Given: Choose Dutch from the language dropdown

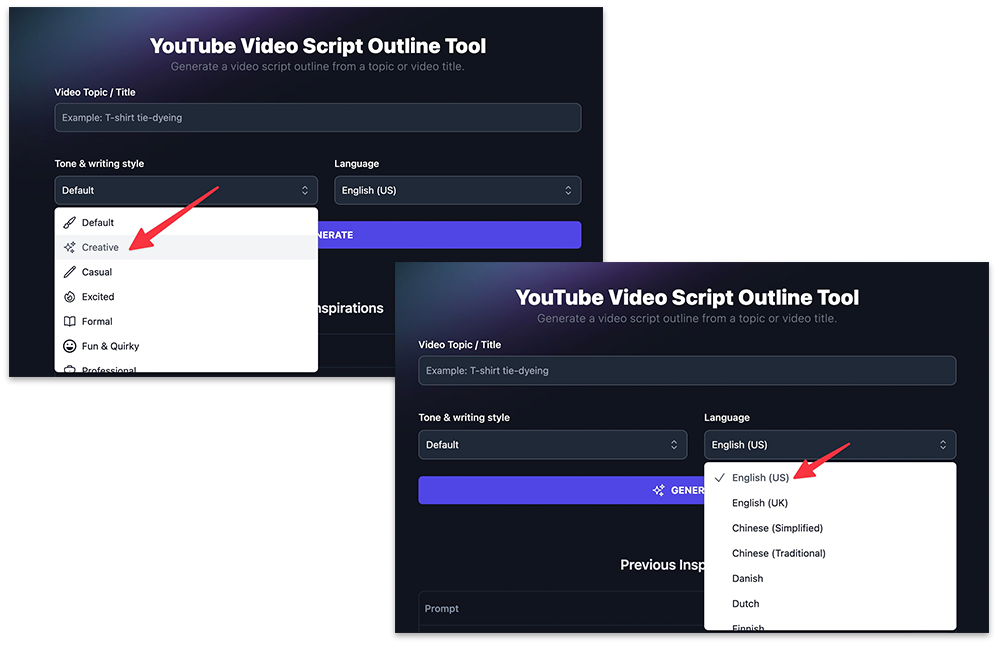Looking at the screenshot, I should click(x=745, y=603).
